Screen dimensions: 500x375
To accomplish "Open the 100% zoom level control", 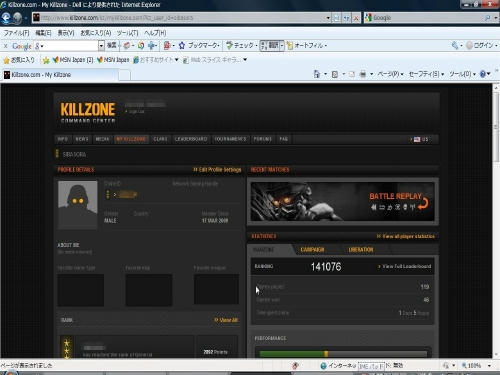I will click(x=476, y=366).
